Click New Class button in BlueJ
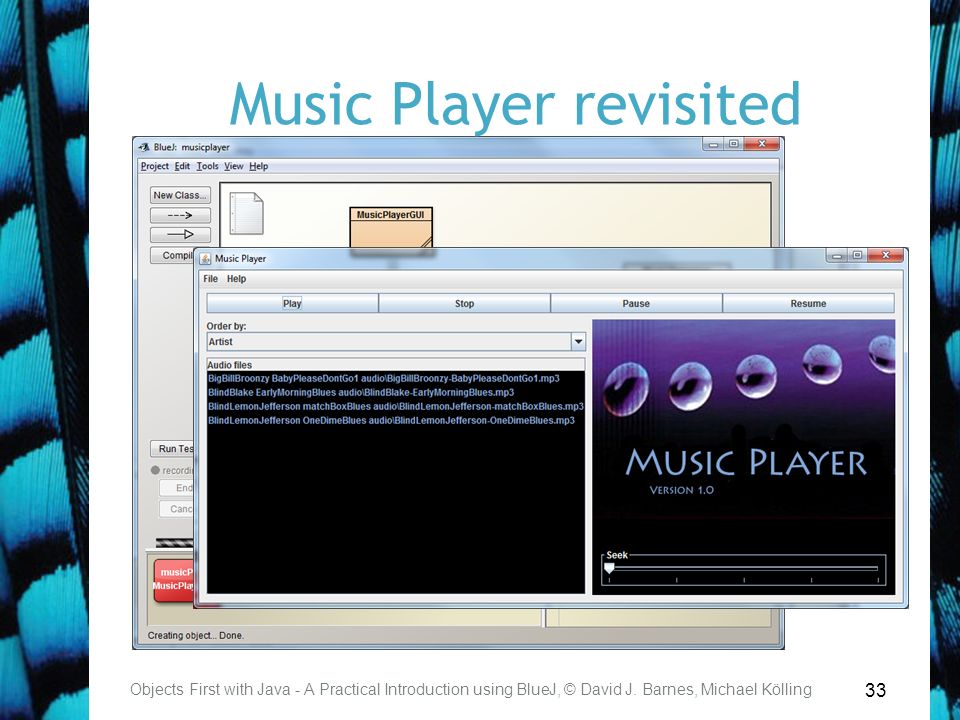This screenshot has height=720, width=960. (180, 195)
